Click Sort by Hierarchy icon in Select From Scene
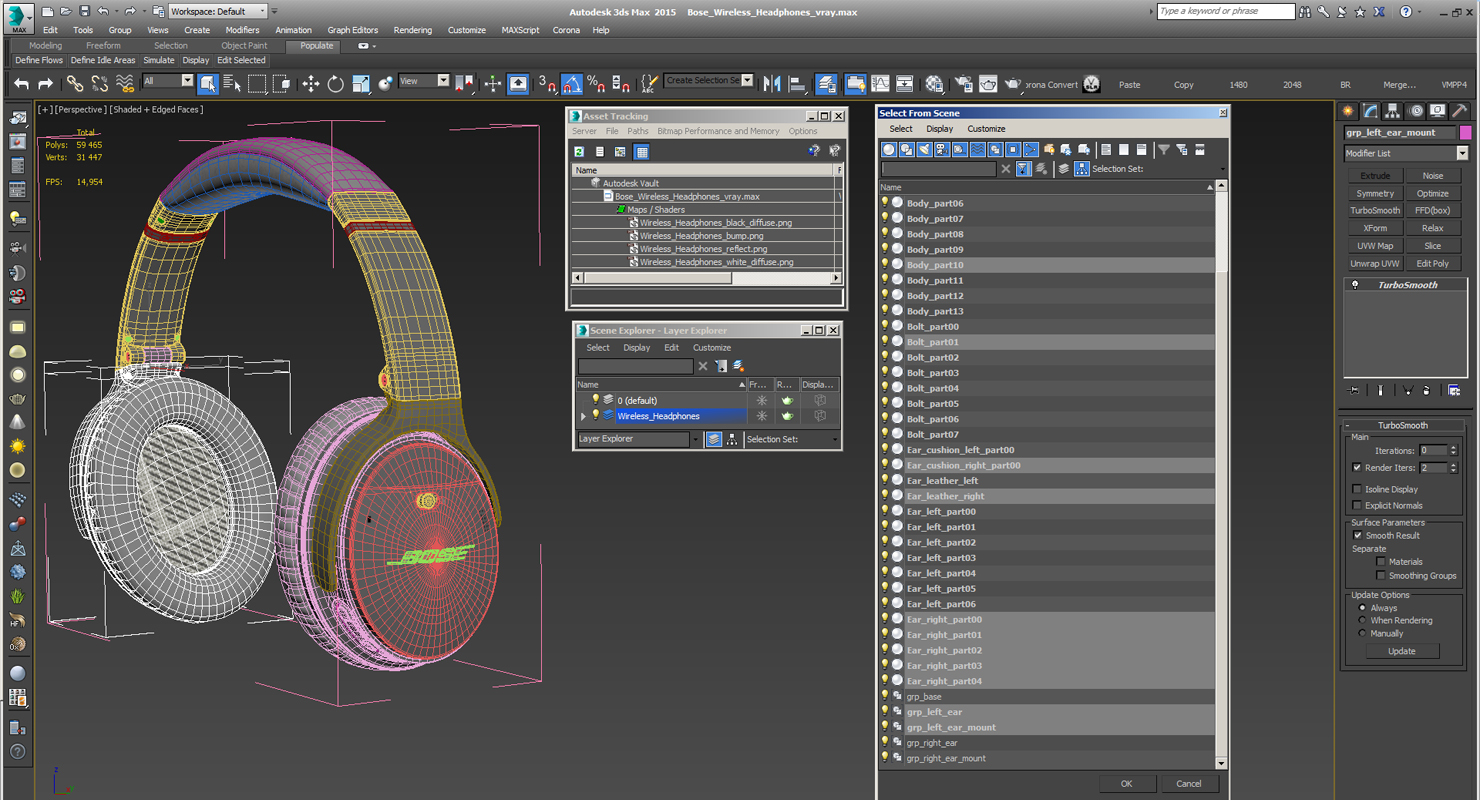 (x=1082, y=169)
